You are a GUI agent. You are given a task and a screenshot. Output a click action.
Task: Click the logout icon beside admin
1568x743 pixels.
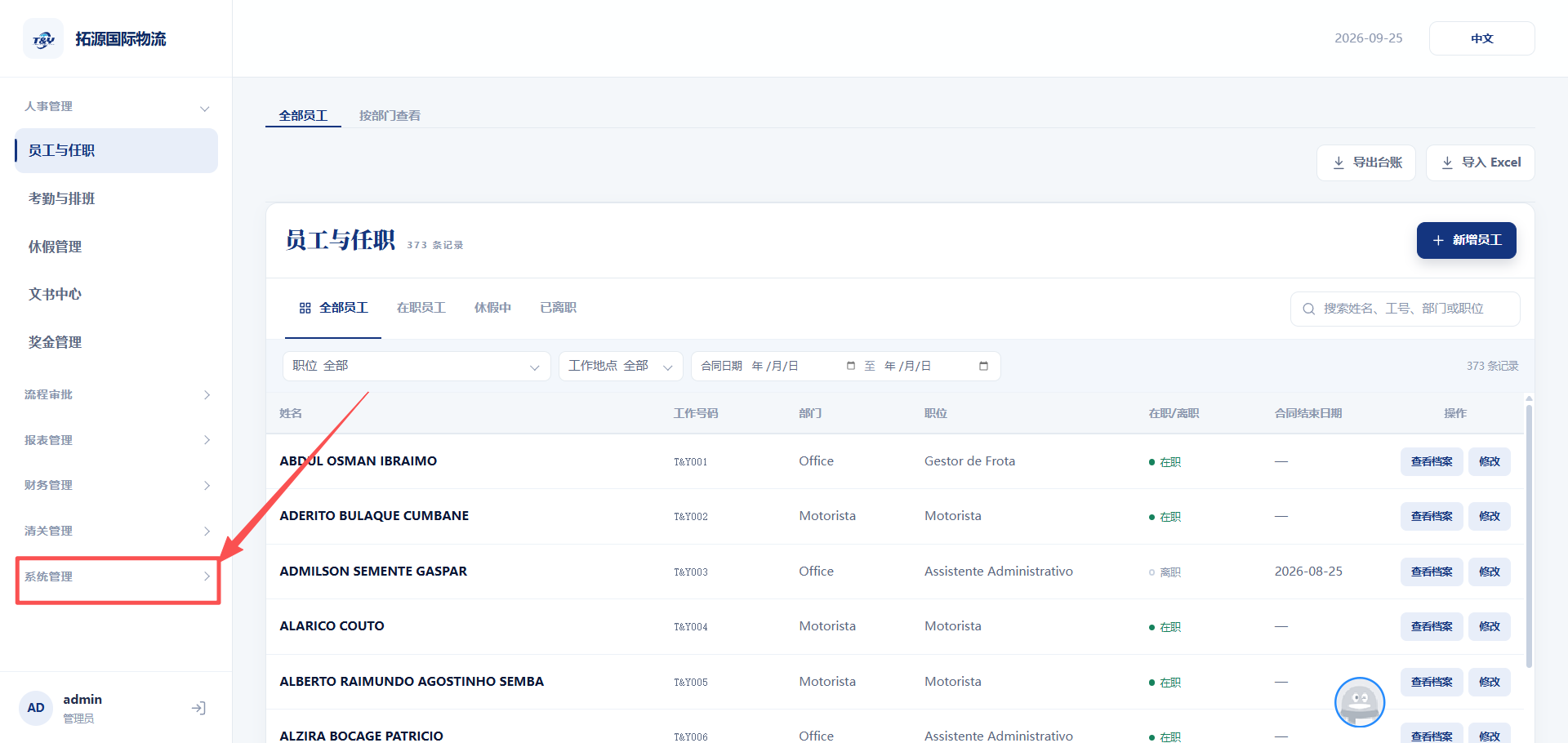point(198,708)
